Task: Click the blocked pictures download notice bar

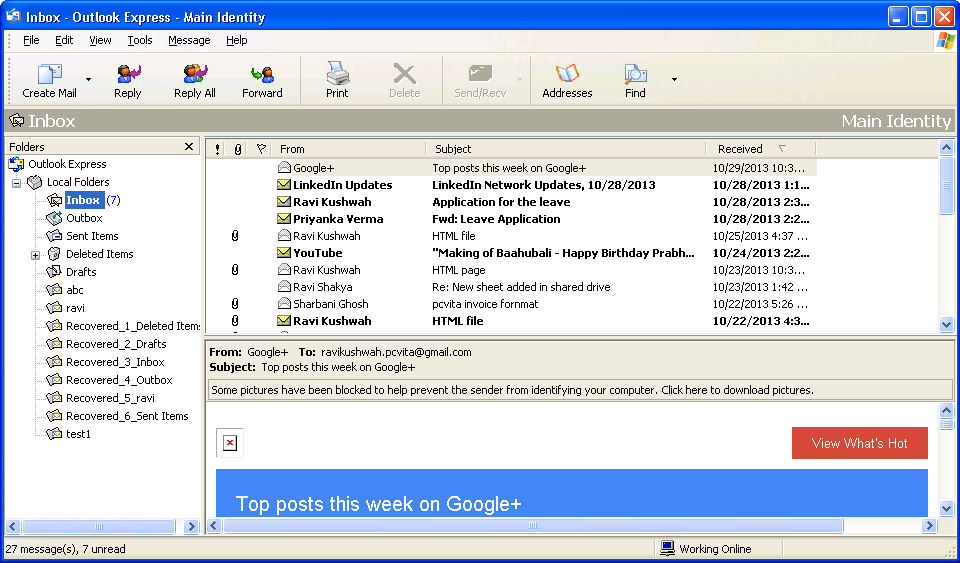Action: [579, 390]
